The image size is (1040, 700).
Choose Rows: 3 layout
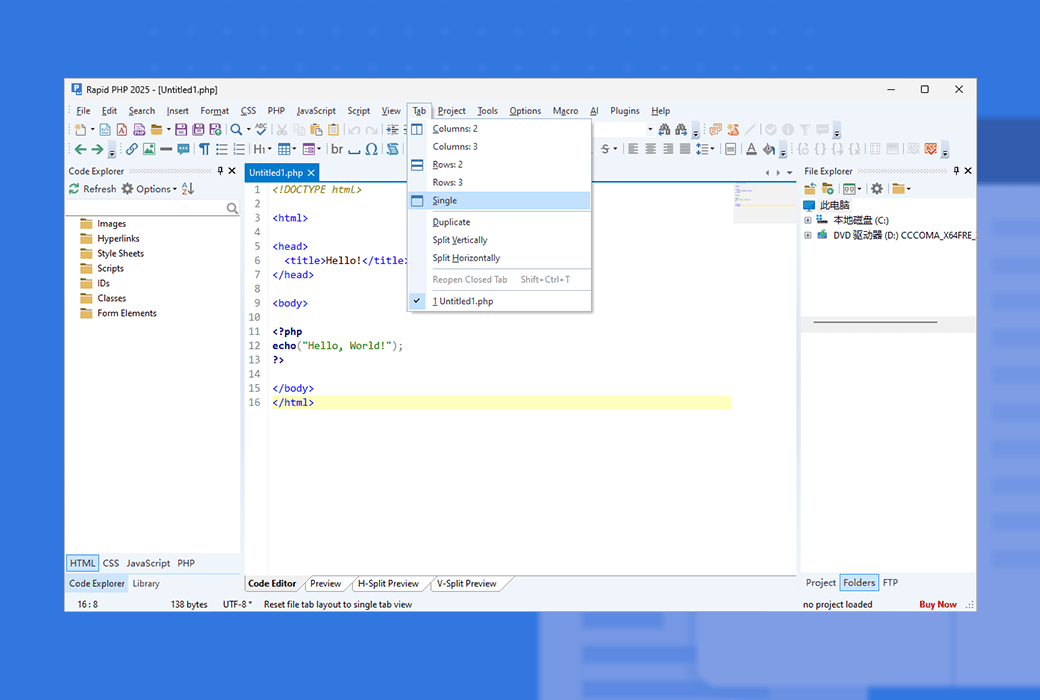point(499,182)
